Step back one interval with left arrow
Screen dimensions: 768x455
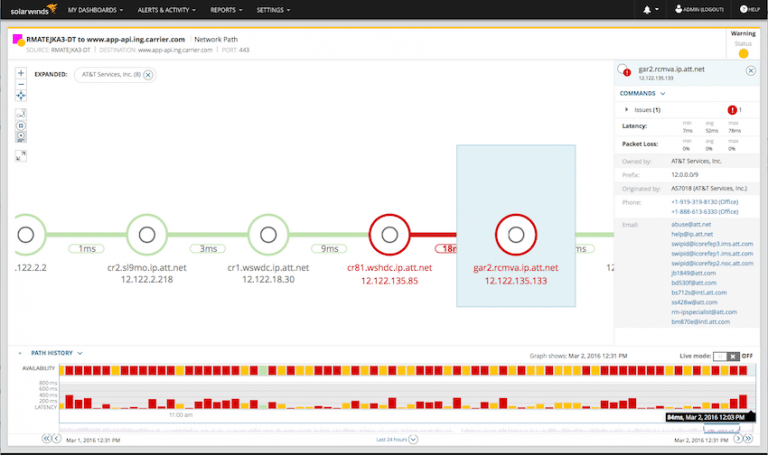click(56, 438)
